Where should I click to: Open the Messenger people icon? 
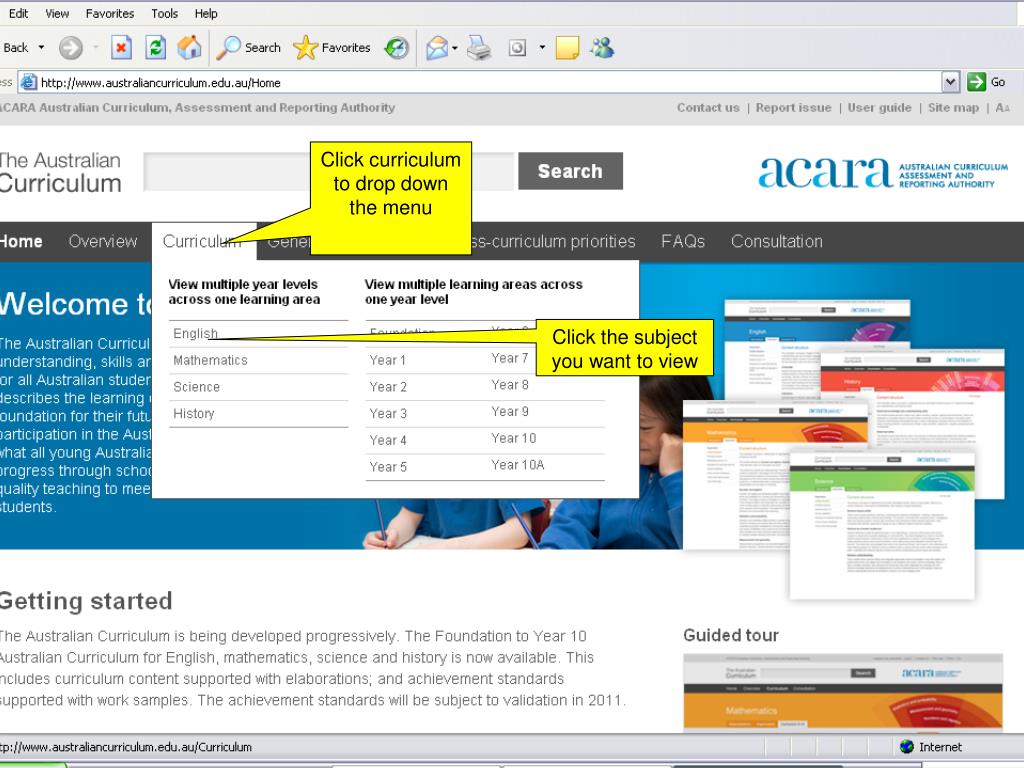tap(601, 48)
